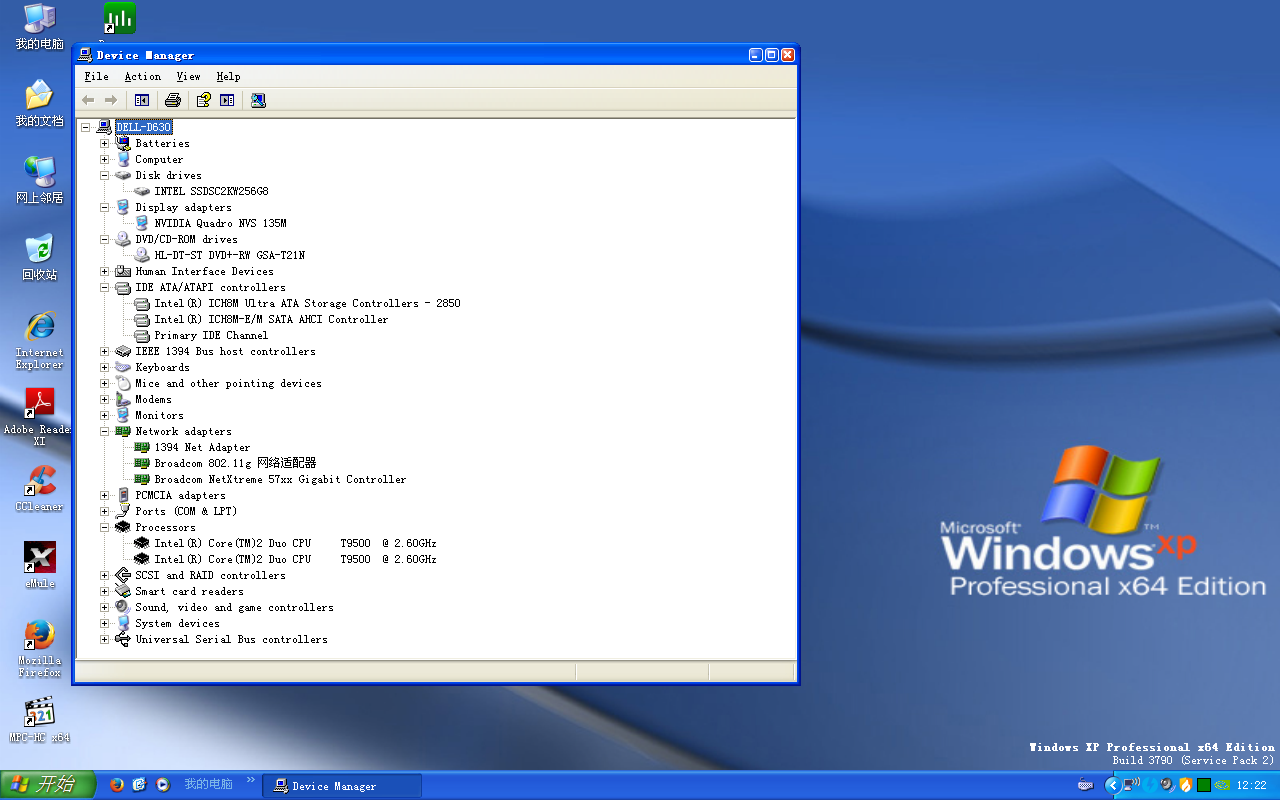Image resolution: width=1280 pixels, height=800 pixels.
Task: Click the Smart card readers icon
Action: [123, 591]
